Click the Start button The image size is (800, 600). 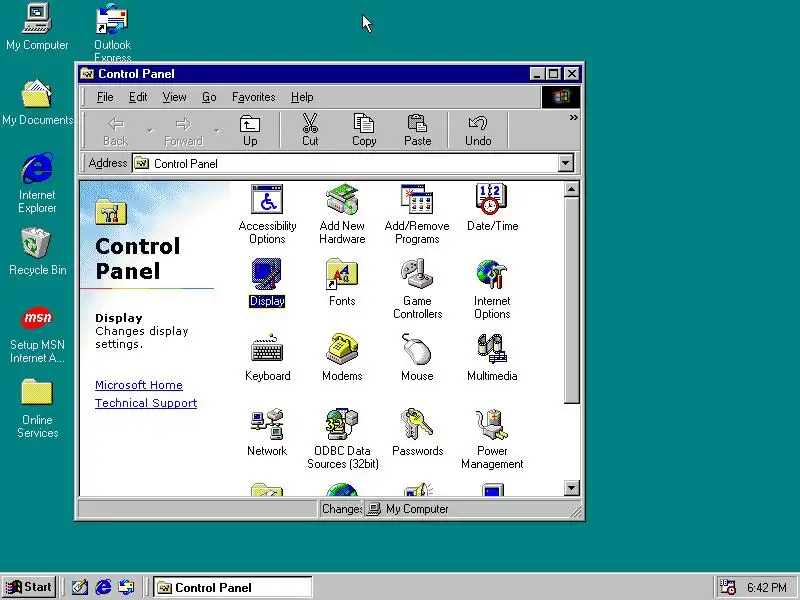pos(29,587)
